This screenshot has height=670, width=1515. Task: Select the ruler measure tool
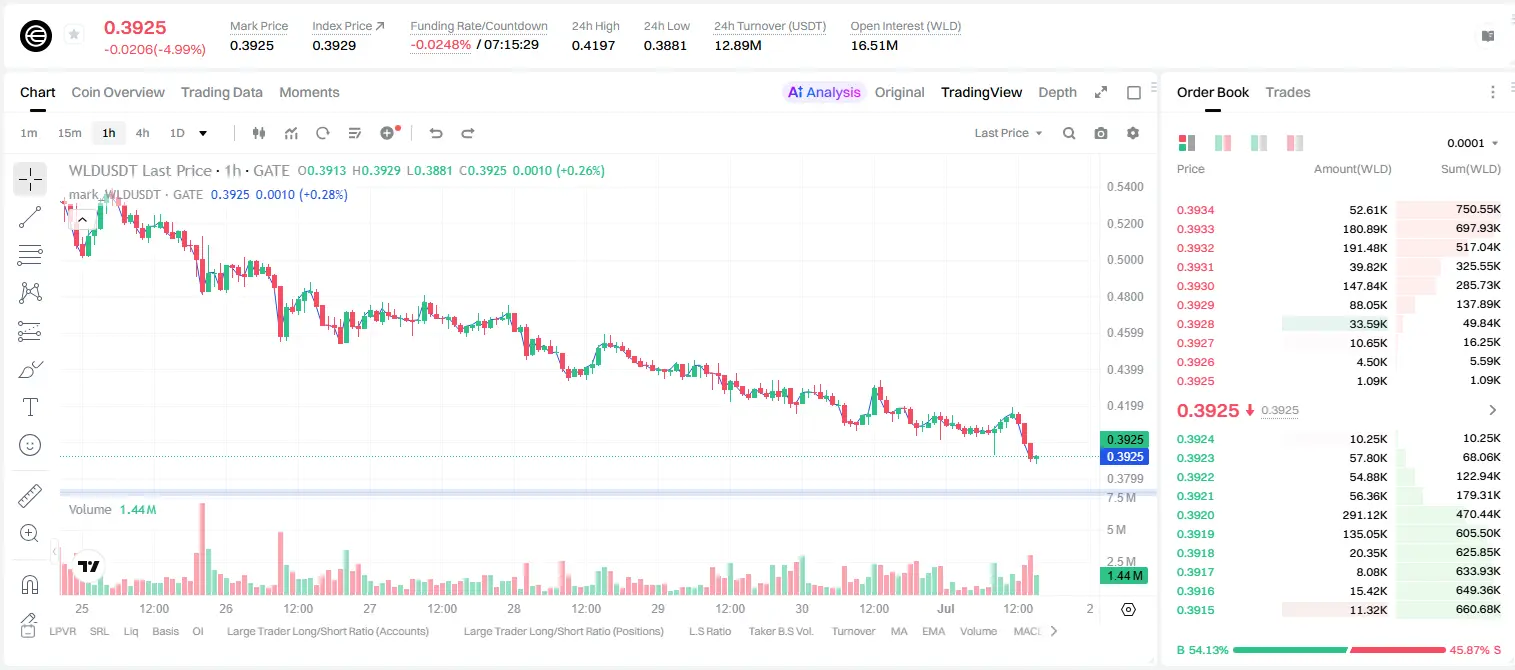tap(30, 495)
